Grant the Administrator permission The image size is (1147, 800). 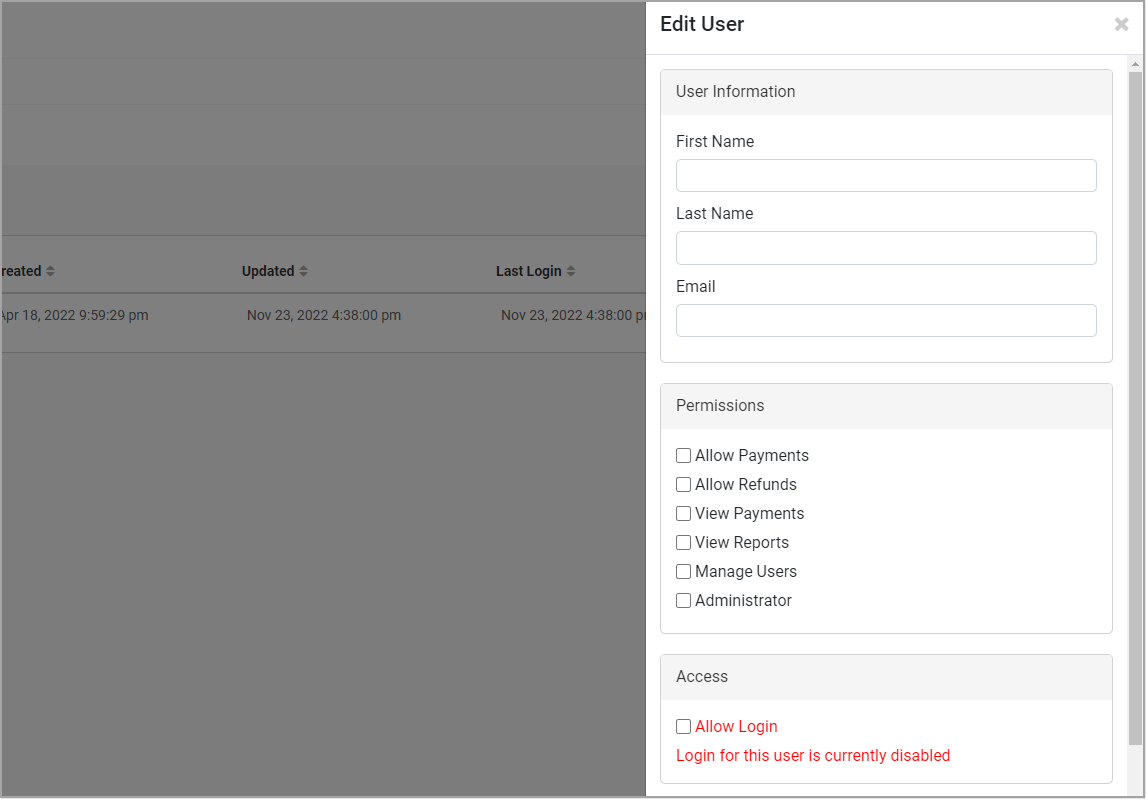(683, 600)
